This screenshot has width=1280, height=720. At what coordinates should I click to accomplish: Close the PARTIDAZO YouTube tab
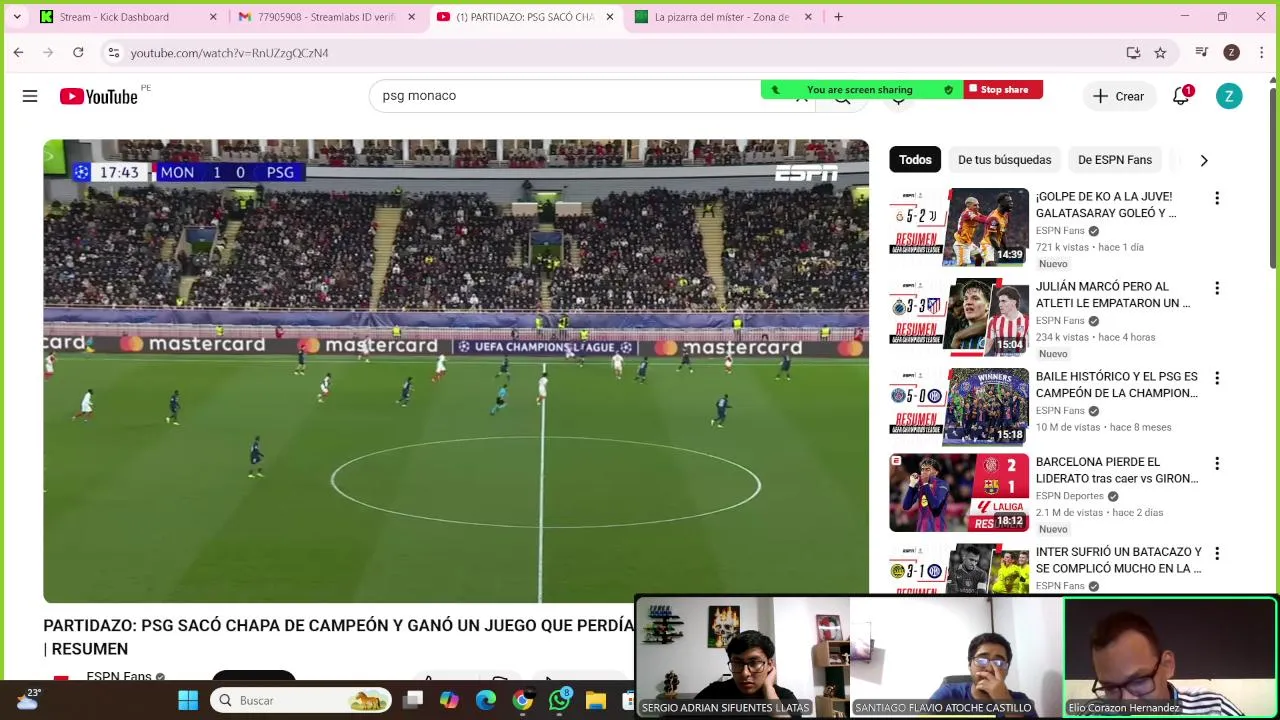(x=610, y=17)
